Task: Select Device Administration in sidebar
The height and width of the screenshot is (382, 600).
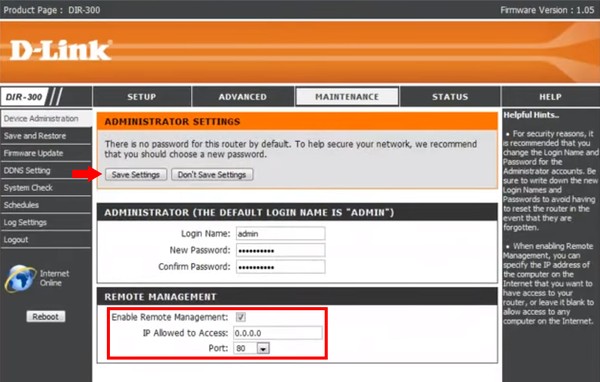Action: (46, 119)
